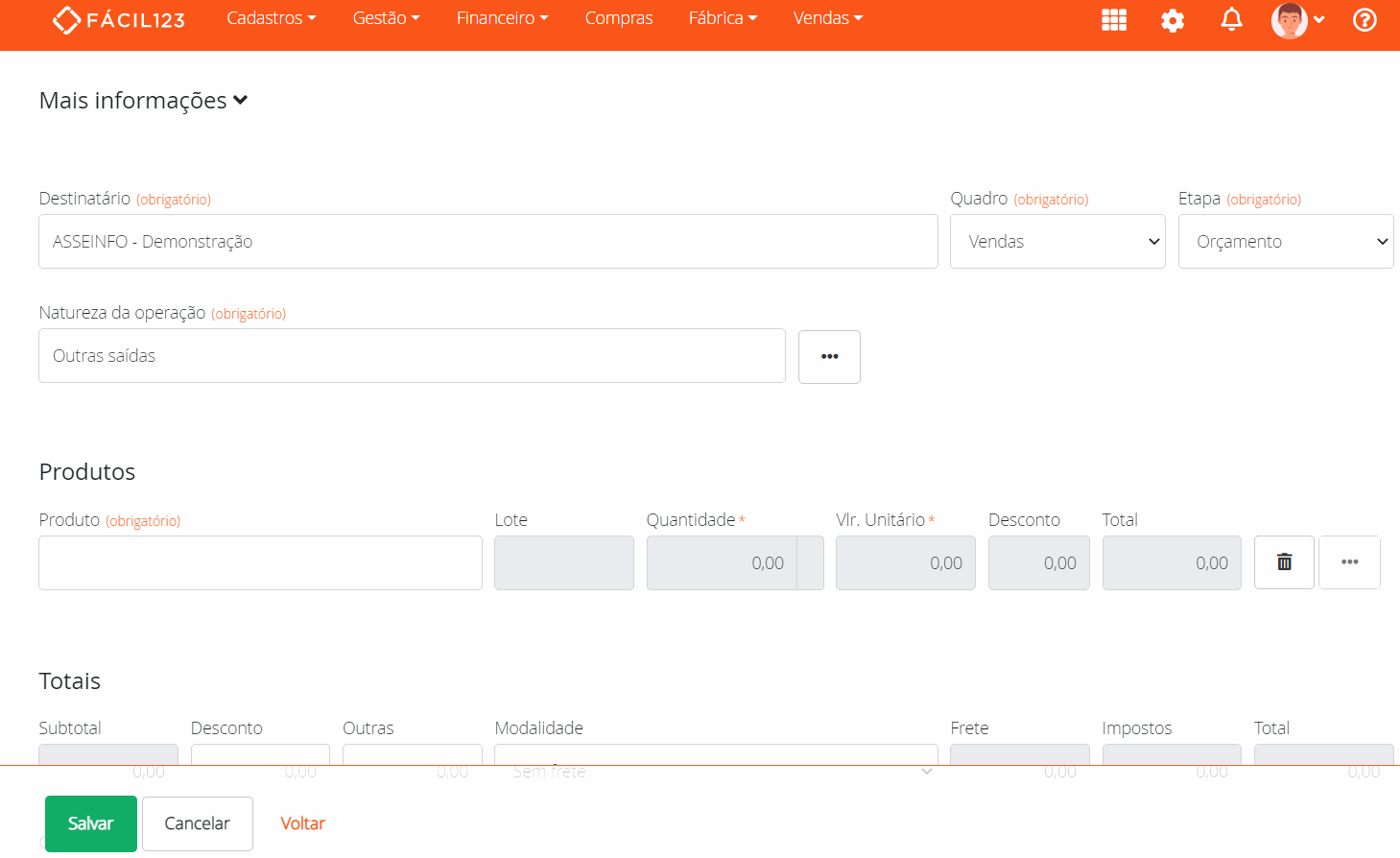Screen dimensions: 1400x858
Task: Delete product row with trash icon
Action: (1284, 562)
